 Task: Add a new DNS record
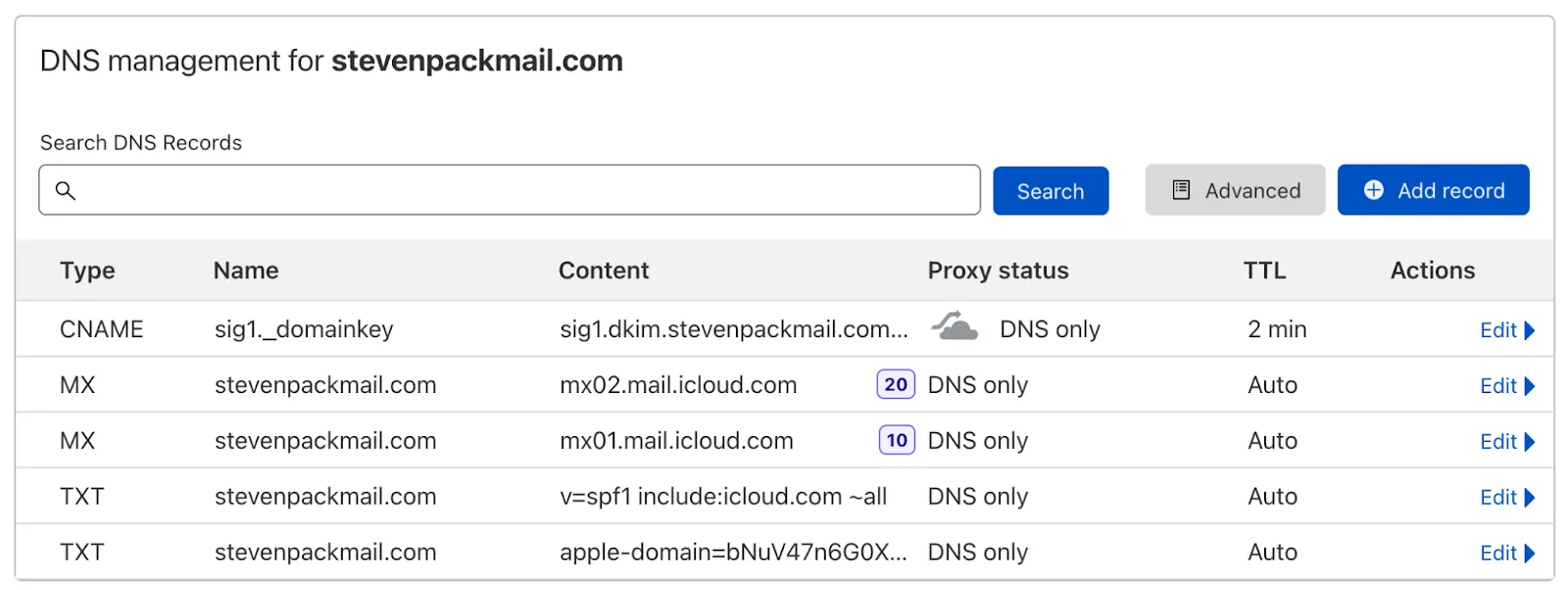(1433, 190)
